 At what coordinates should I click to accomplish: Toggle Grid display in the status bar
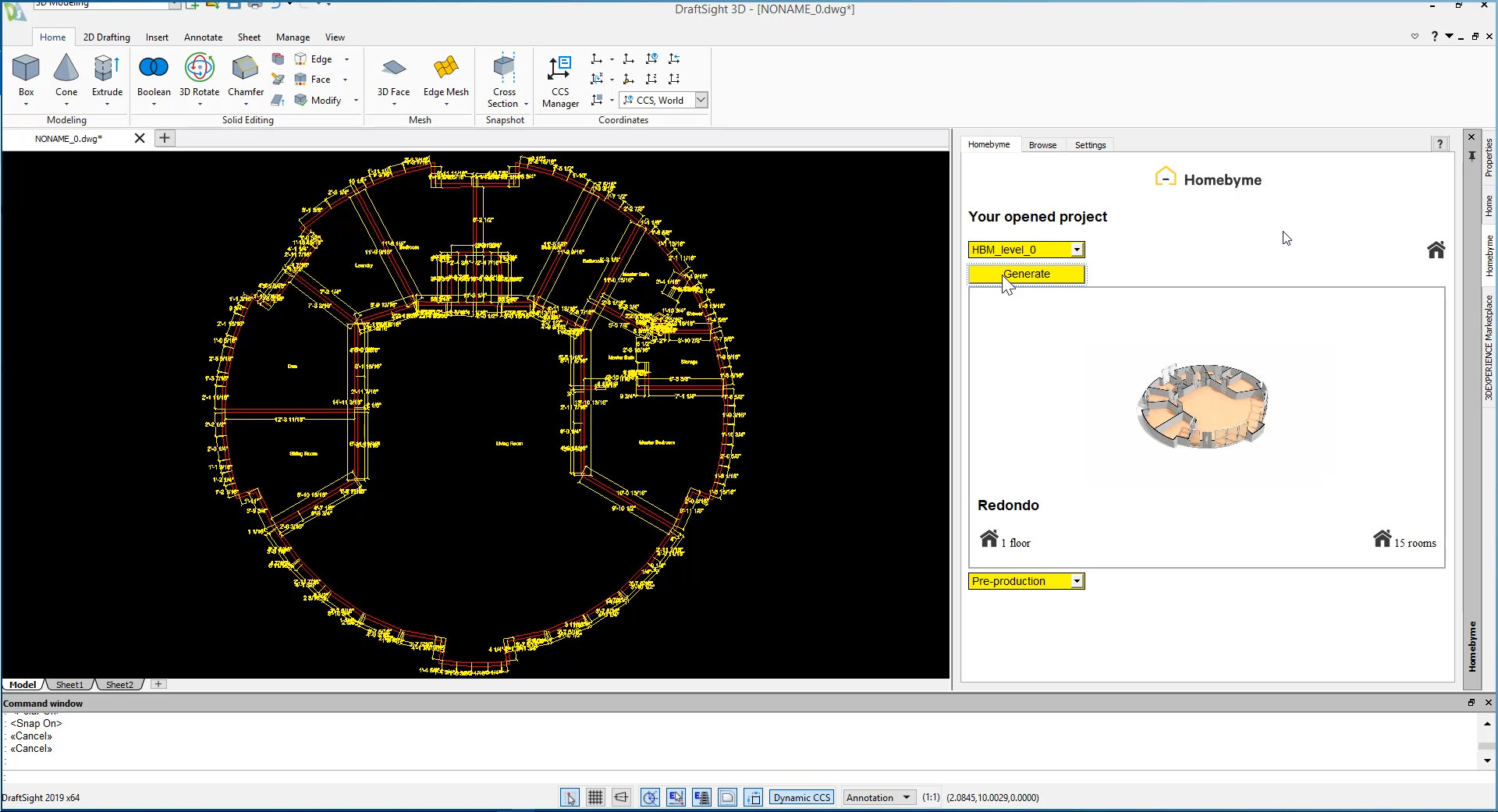click(x=595, y=797)
